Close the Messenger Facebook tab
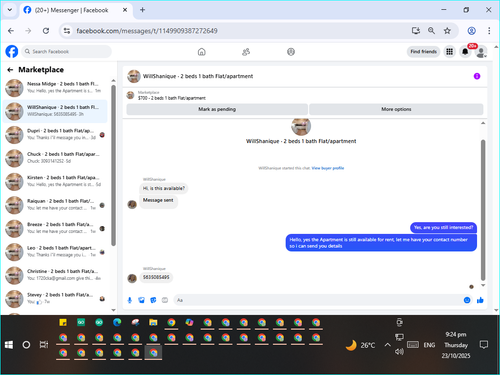The height and width of the screenshot is (375, 500). [125, 10]
